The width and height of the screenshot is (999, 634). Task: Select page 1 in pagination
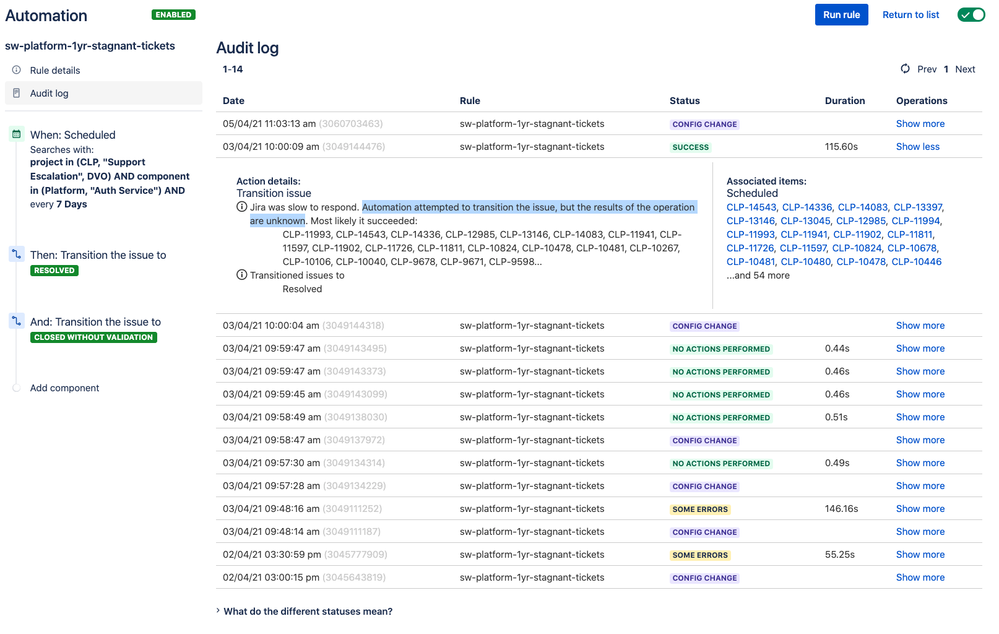(946, 69)
